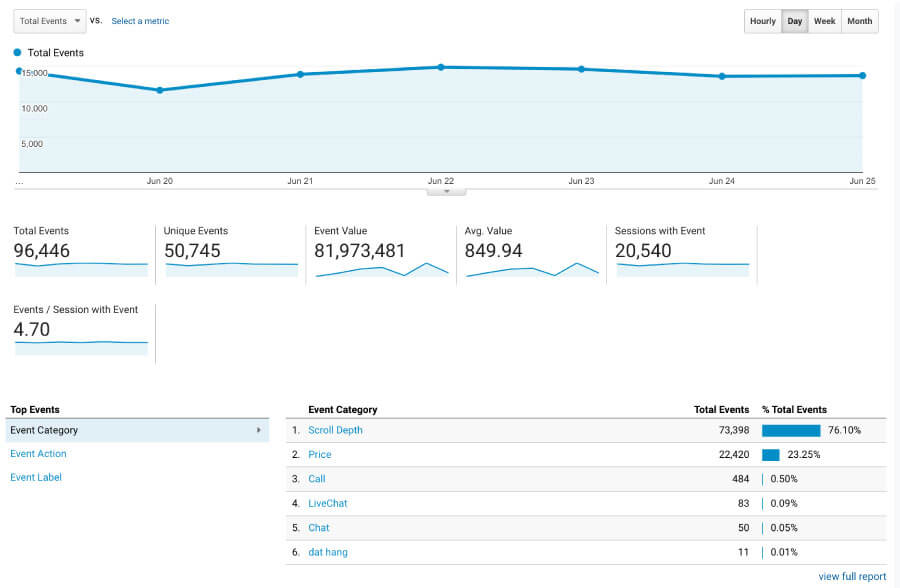Click the Top Events heading

tap(35, 409)
